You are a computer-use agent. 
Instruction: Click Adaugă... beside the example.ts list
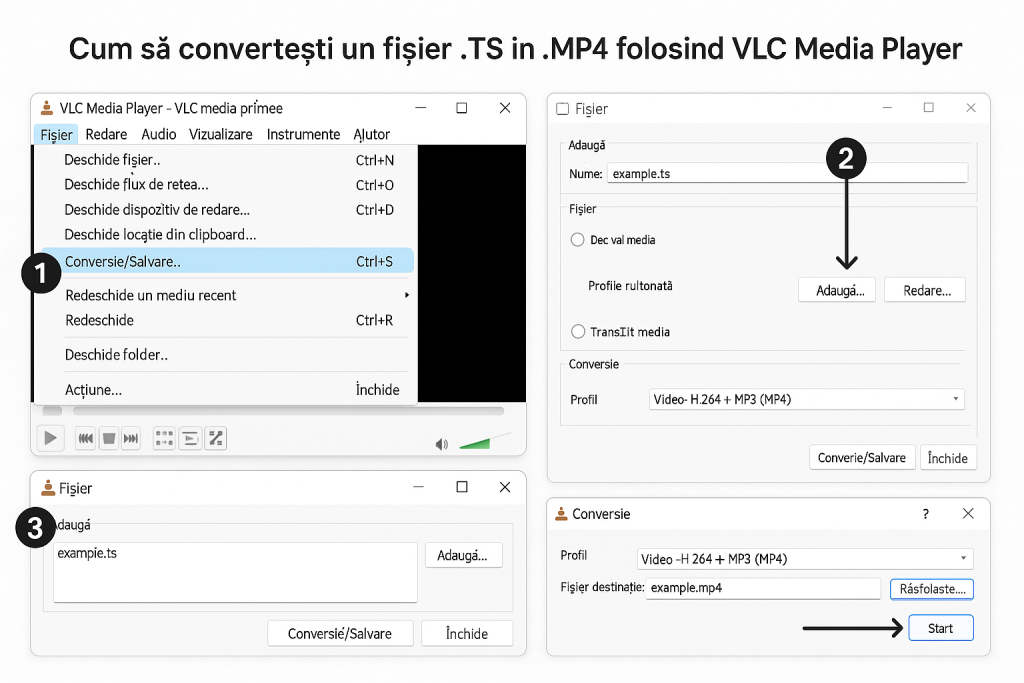pos(463,555)
